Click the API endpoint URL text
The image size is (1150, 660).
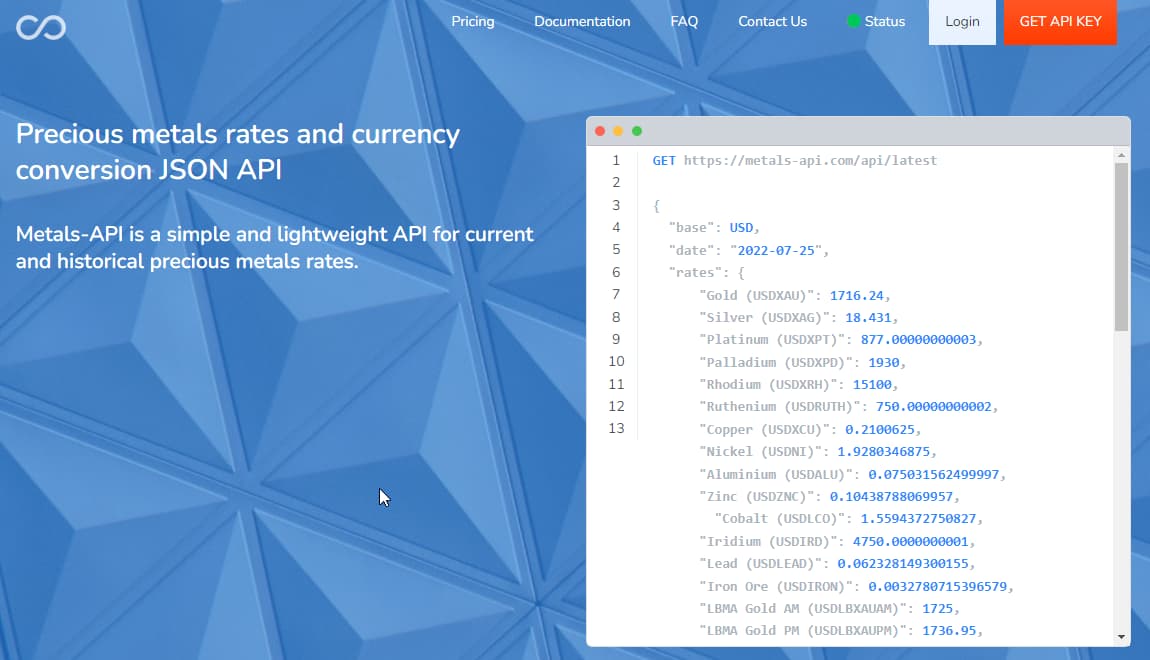coord(810,161)
